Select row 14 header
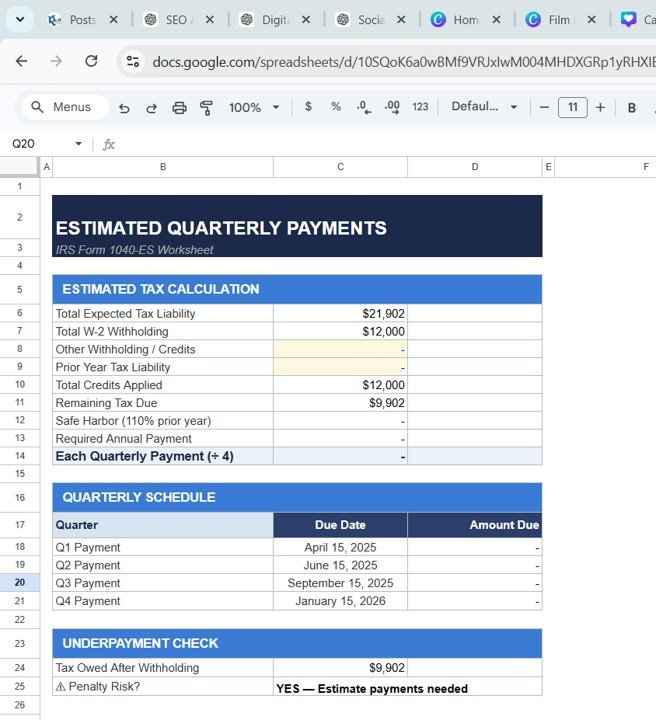The image size is (656, 720). coord(19,456)
